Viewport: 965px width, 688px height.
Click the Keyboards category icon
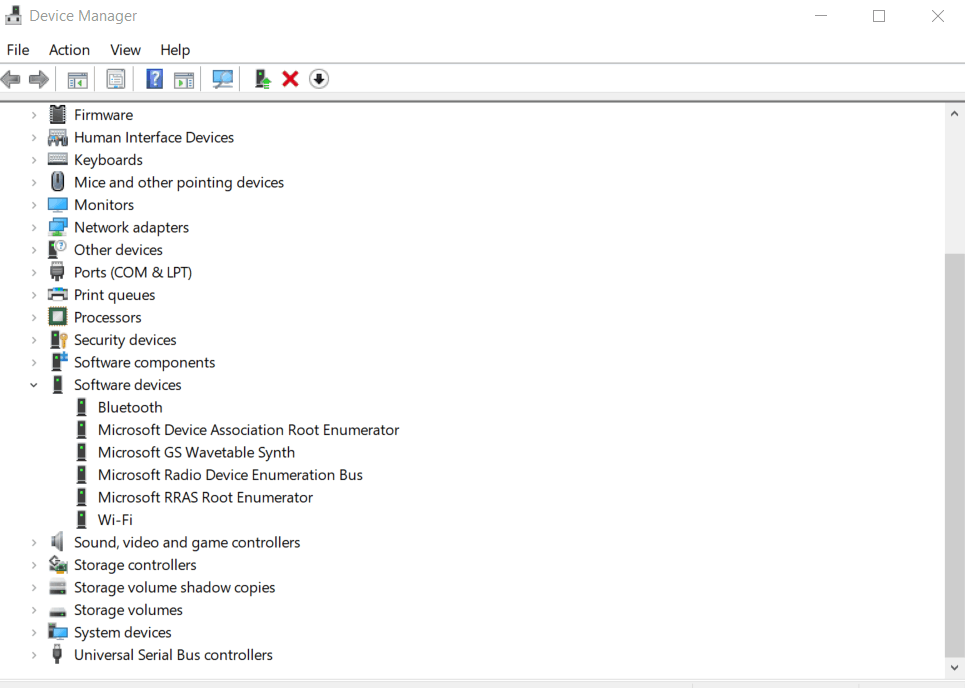[58, 159]
